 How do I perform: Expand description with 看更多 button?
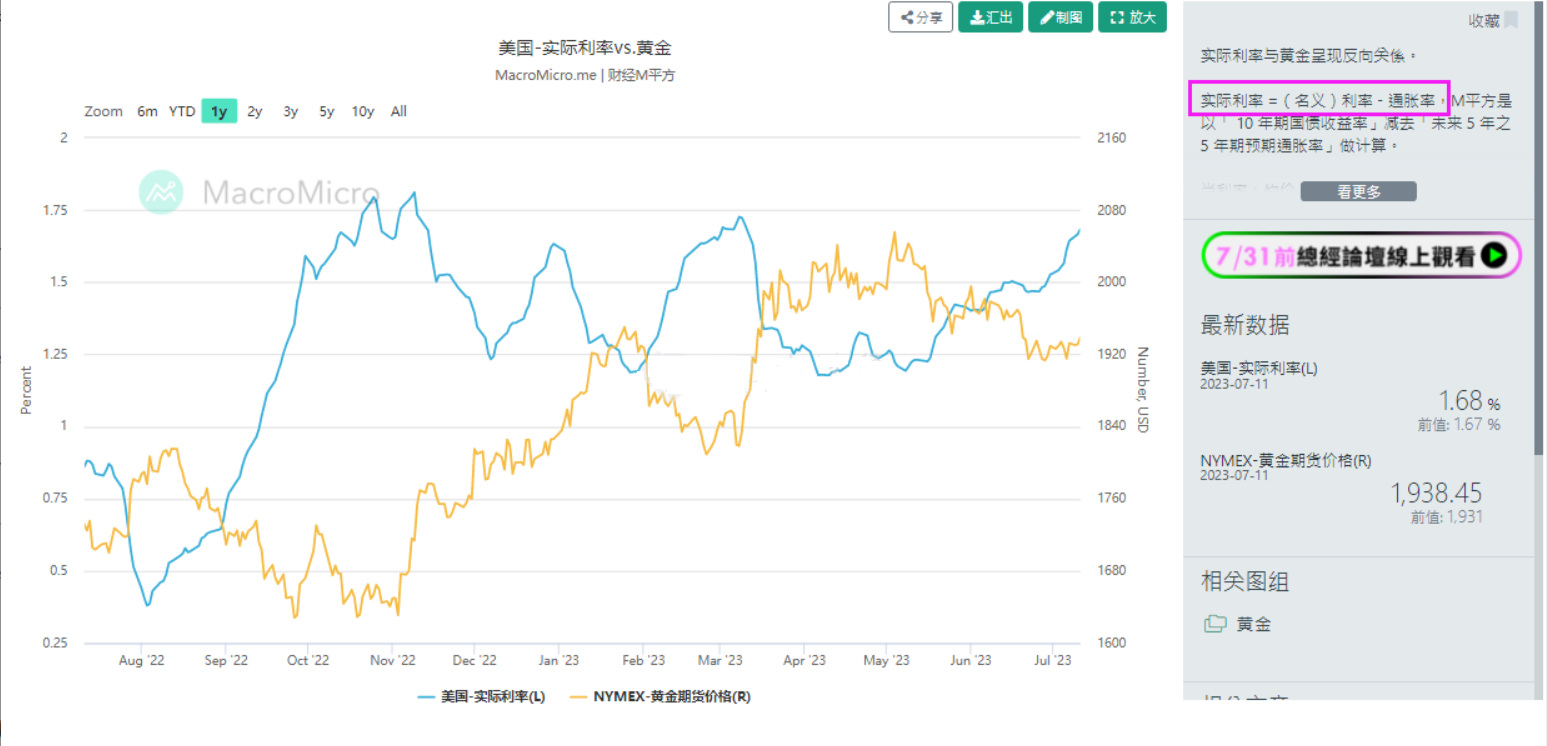(1358, 191)
